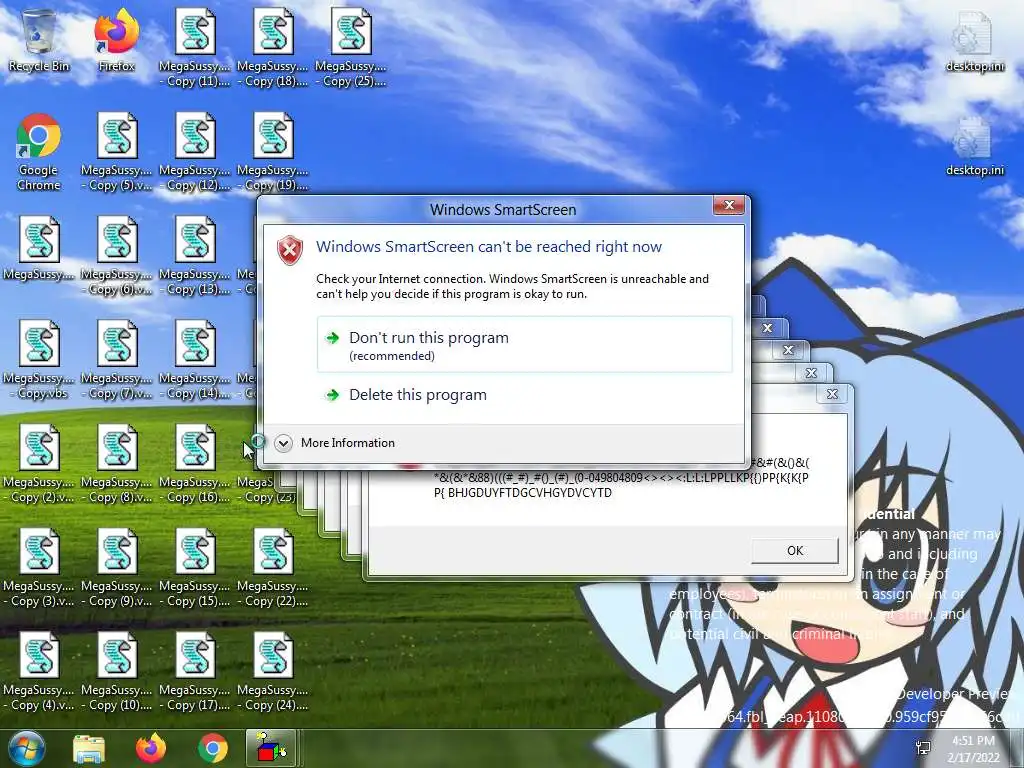Open the 4:51 PM taskbar clock
Viewport: 1024px width, 768px height.
click(x=973, y=749)
